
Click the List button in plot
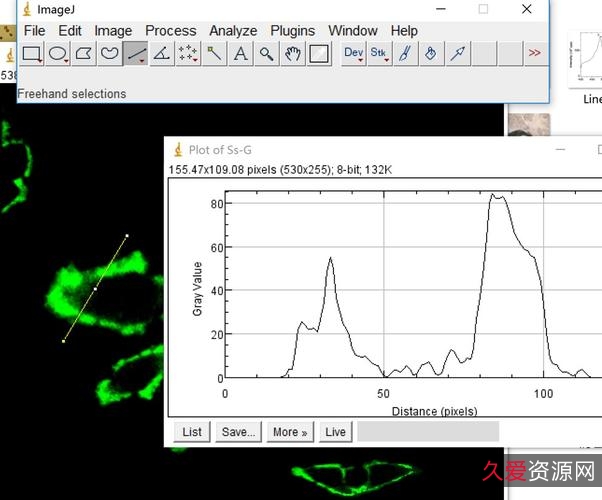(x=192, y=432)
